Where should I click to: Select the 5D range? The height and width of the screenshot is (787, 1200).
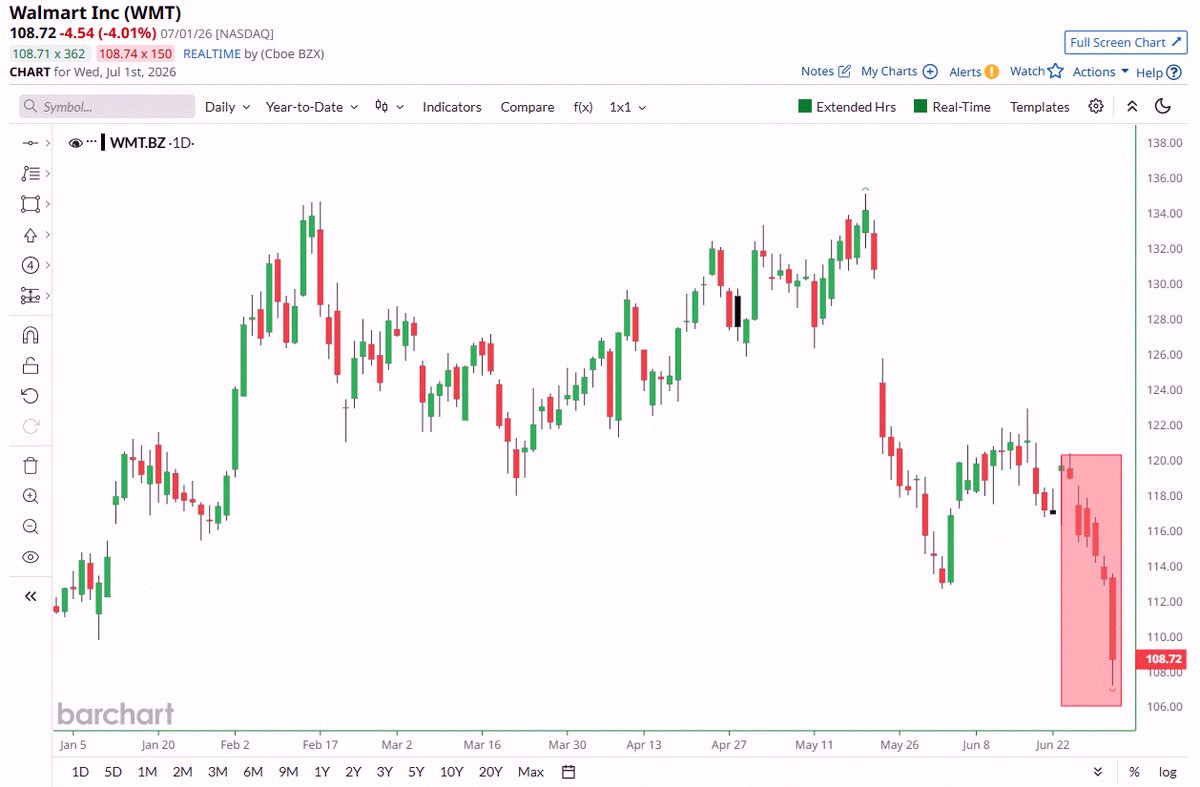pos(114,772)
